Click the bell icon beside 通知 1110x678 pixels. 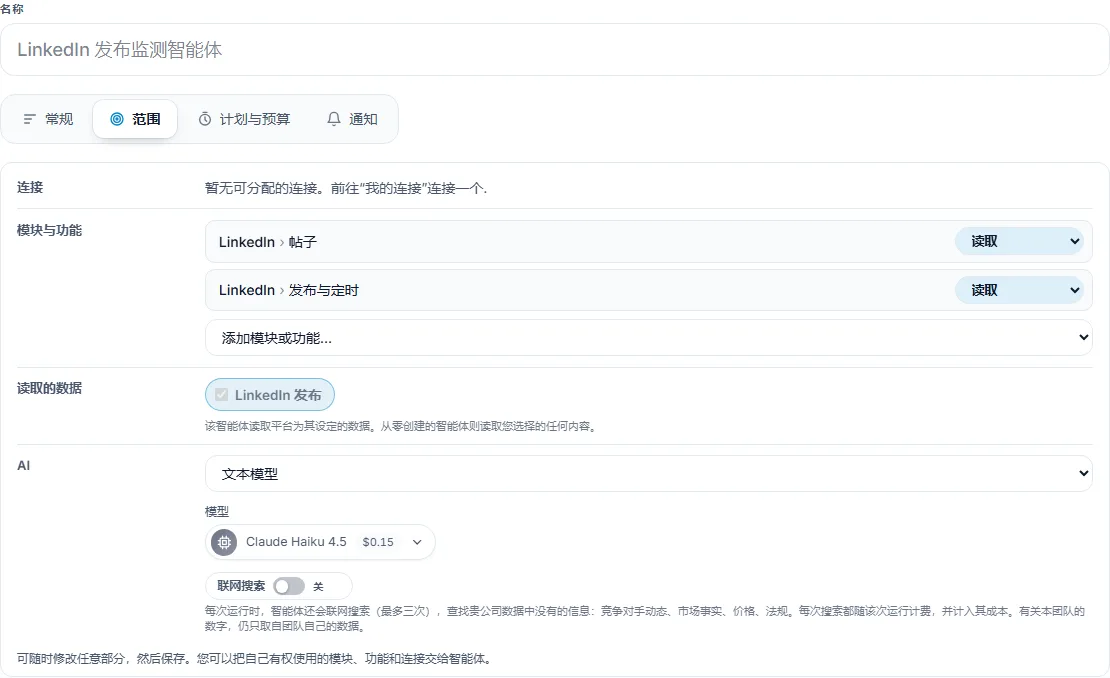[x=333, y=119]
